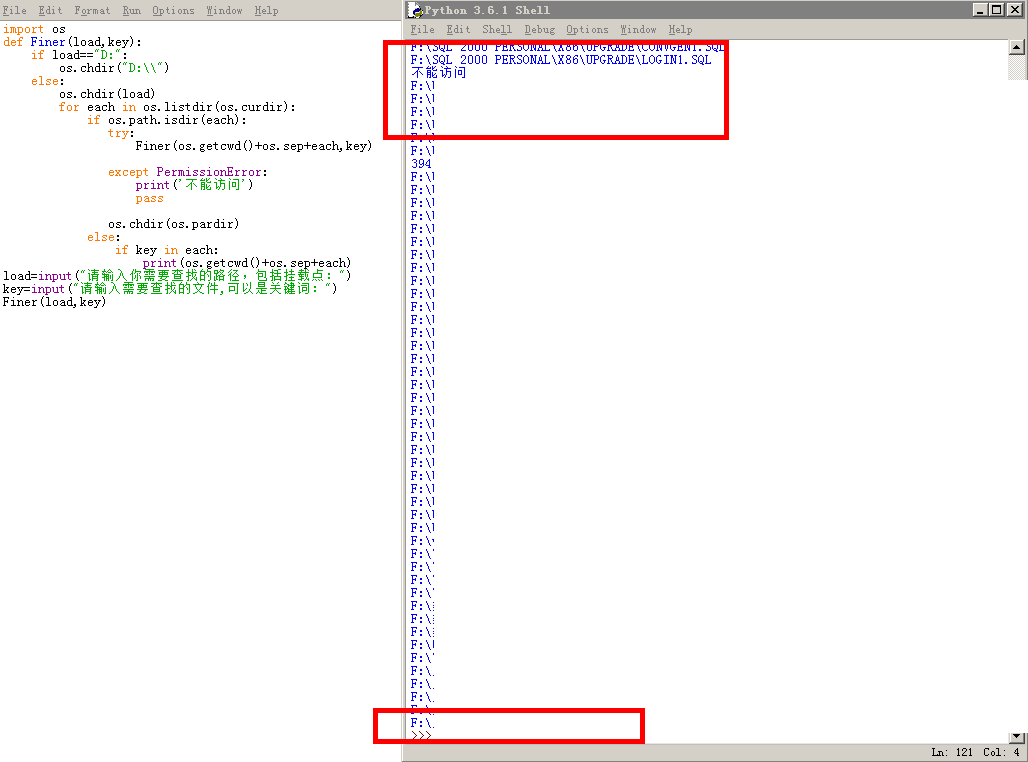
Task: Open the Run menu in the editor
Action: 131,10
